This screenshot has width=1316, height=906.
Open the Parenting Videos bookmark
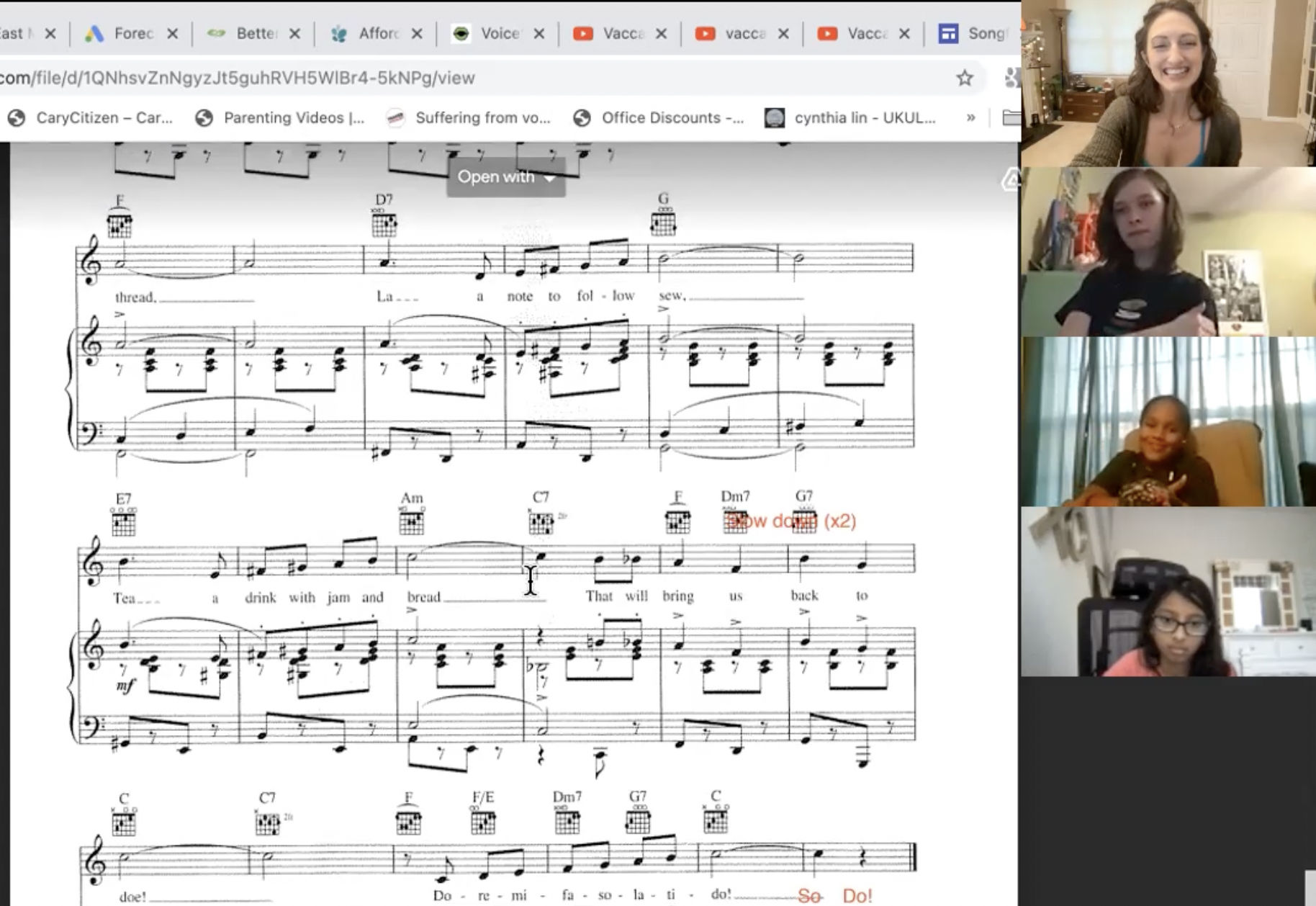click(x=281, y=117)
